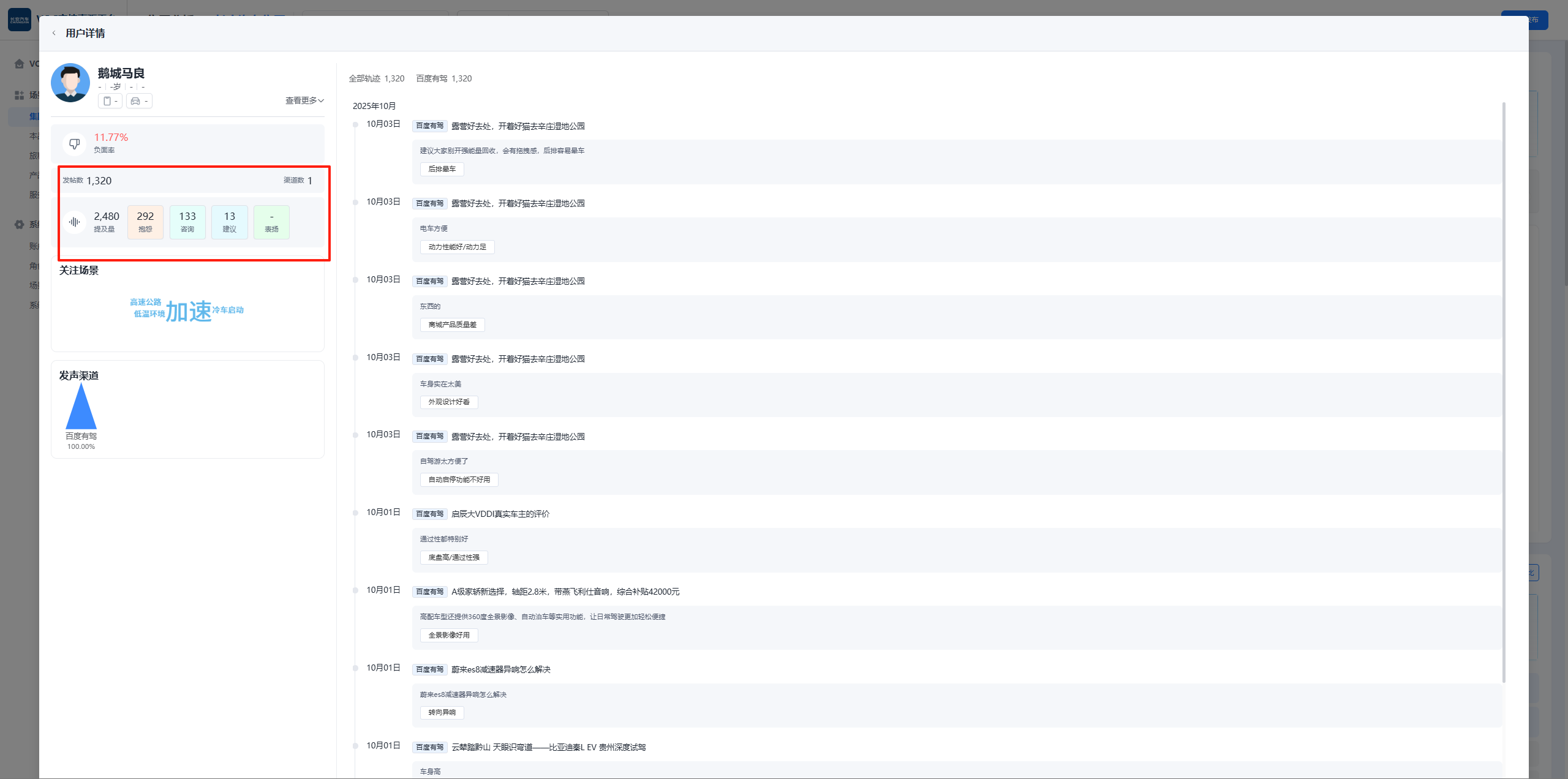
Task: Select the 133 咨询 inquiry tile
Action: point(187,222)
